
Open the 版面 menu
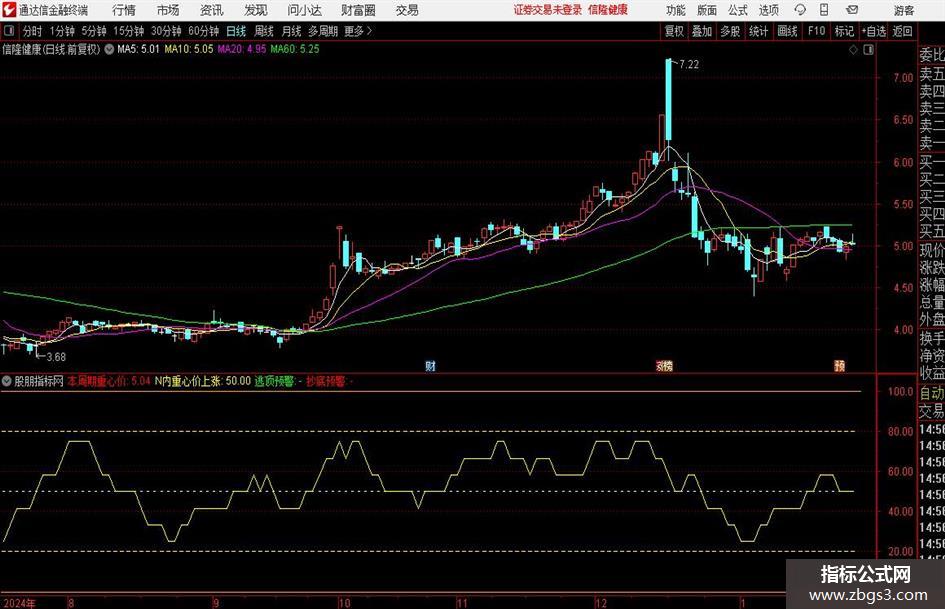pyautogui.click(x=706, y=10)
